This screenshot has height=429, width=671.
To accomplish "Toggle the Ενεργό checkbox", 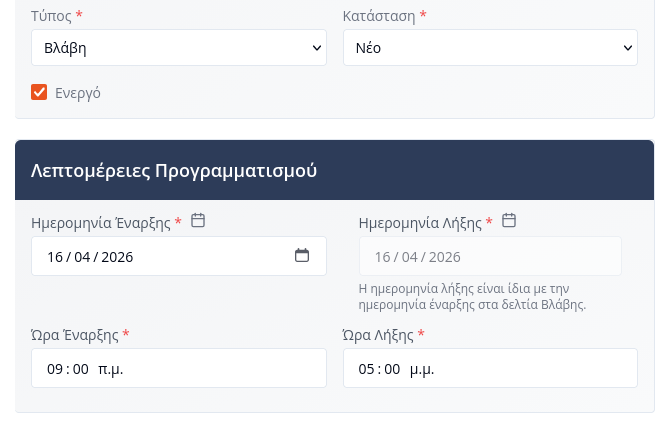I will pyautogui.click(x=39, y=92).
